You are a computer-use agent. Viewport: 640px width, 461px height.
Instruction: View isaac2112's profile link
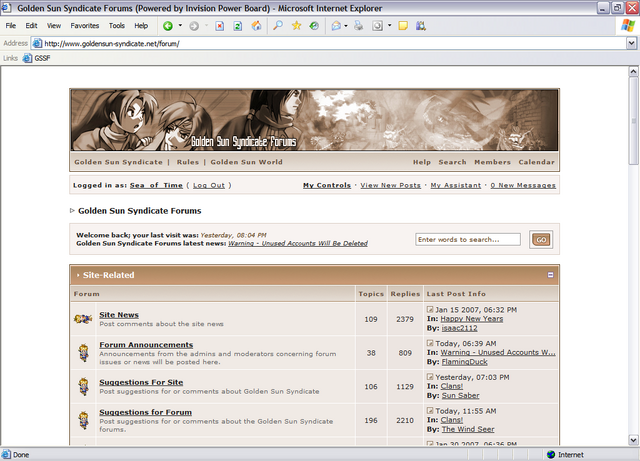click(459, 328)
